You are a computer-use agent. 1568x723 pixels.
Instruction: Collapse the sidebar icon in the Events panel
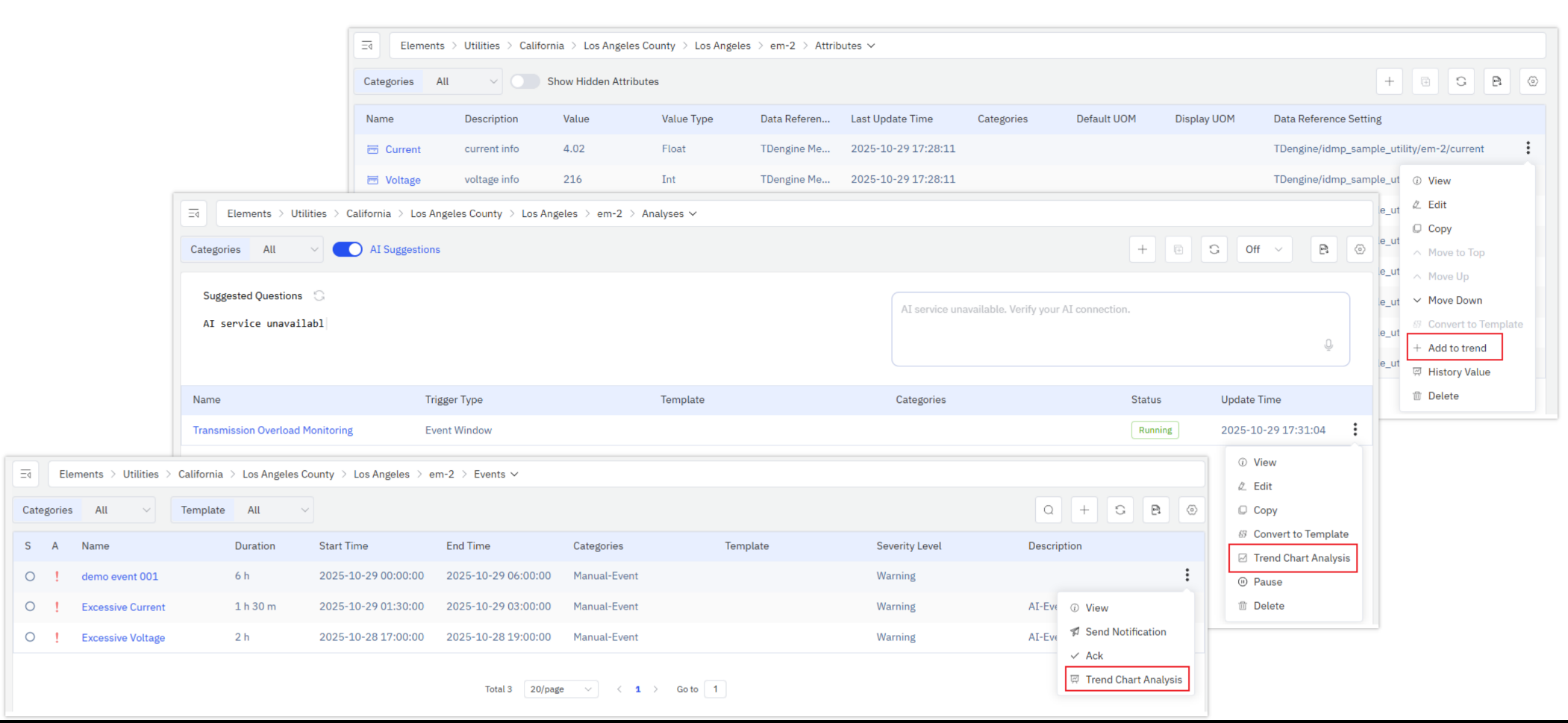(x=26, y=474)
